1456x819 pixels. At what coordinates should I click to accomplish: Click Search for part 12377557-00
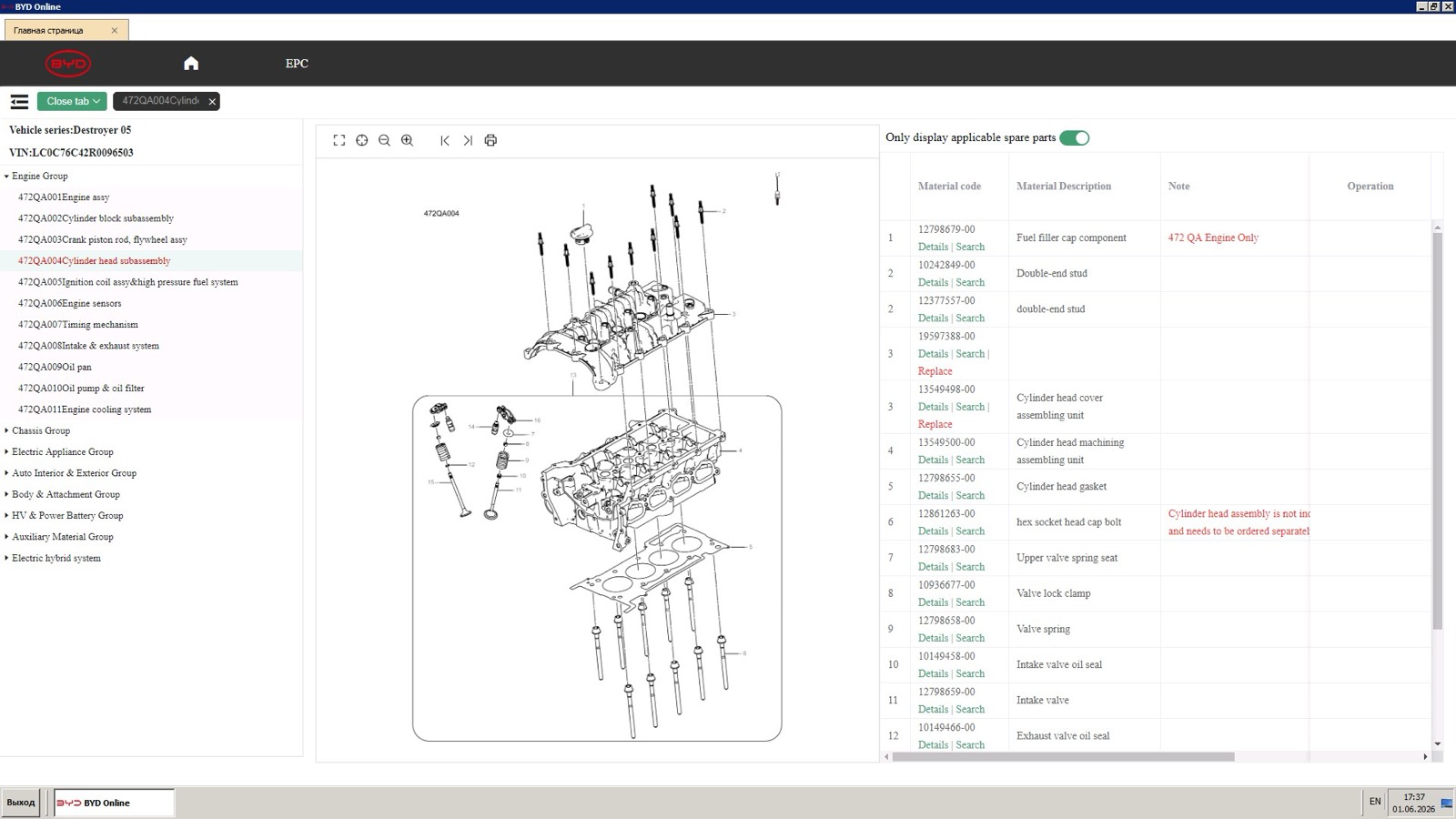click(x=970, y=318)
